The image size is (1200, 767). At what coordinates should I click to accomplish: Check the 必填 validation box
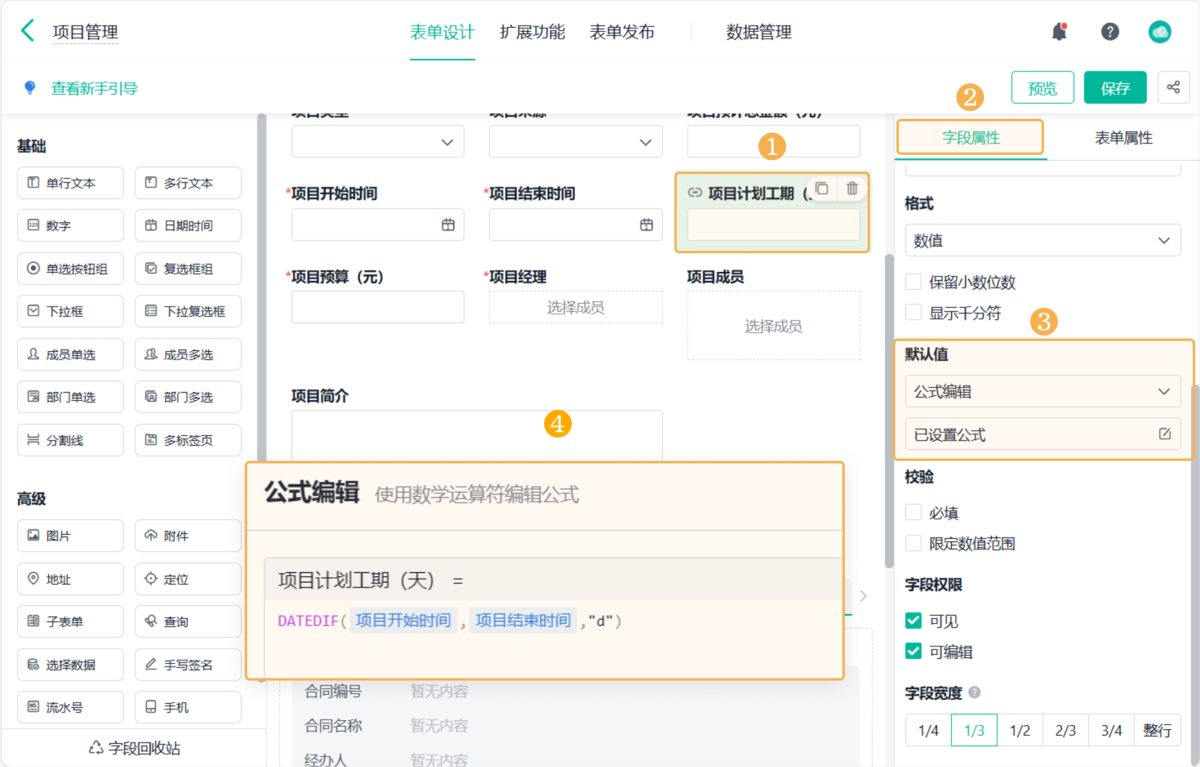tap(913, 512)
